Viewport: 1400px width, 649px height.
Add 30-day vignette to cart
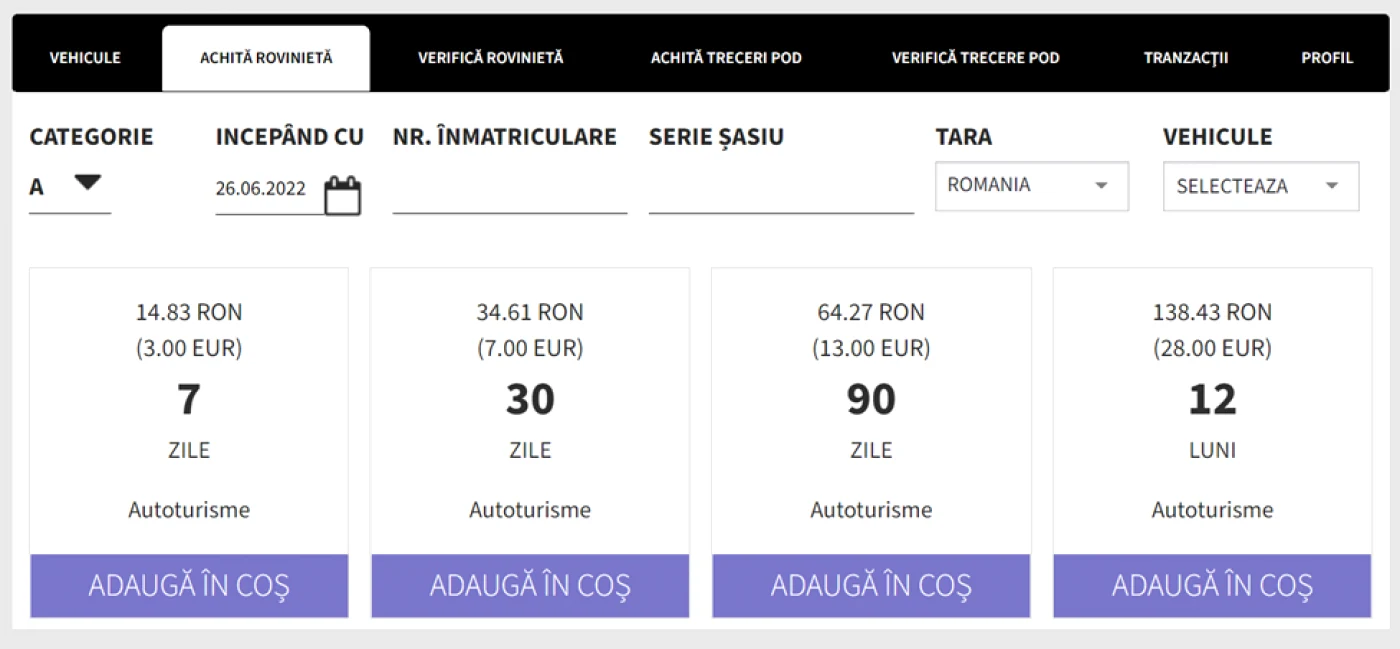[x=530, y=586]
